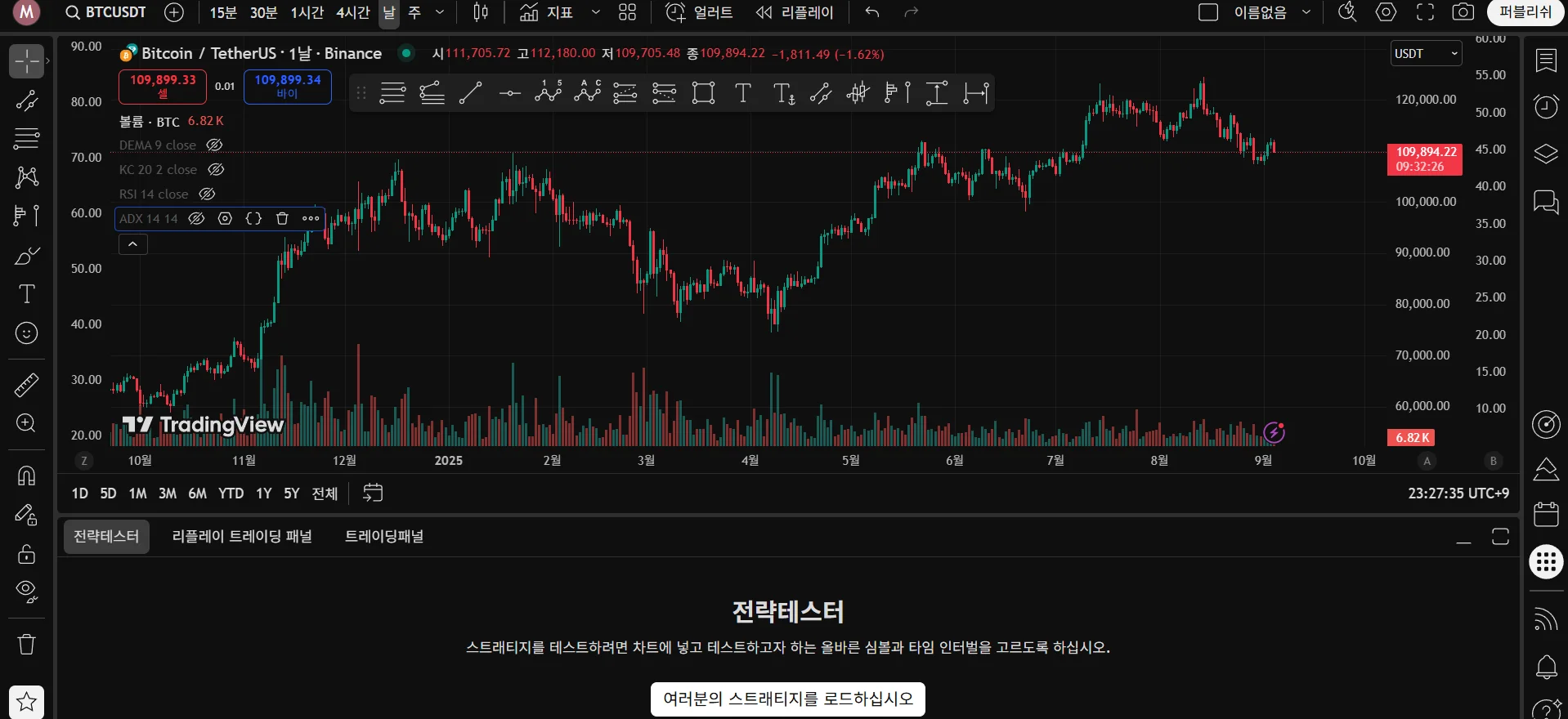Open the emoji and icons tool
This screenshot has height=719, width=1568.
pyautogui.click(x=26, y=333)
